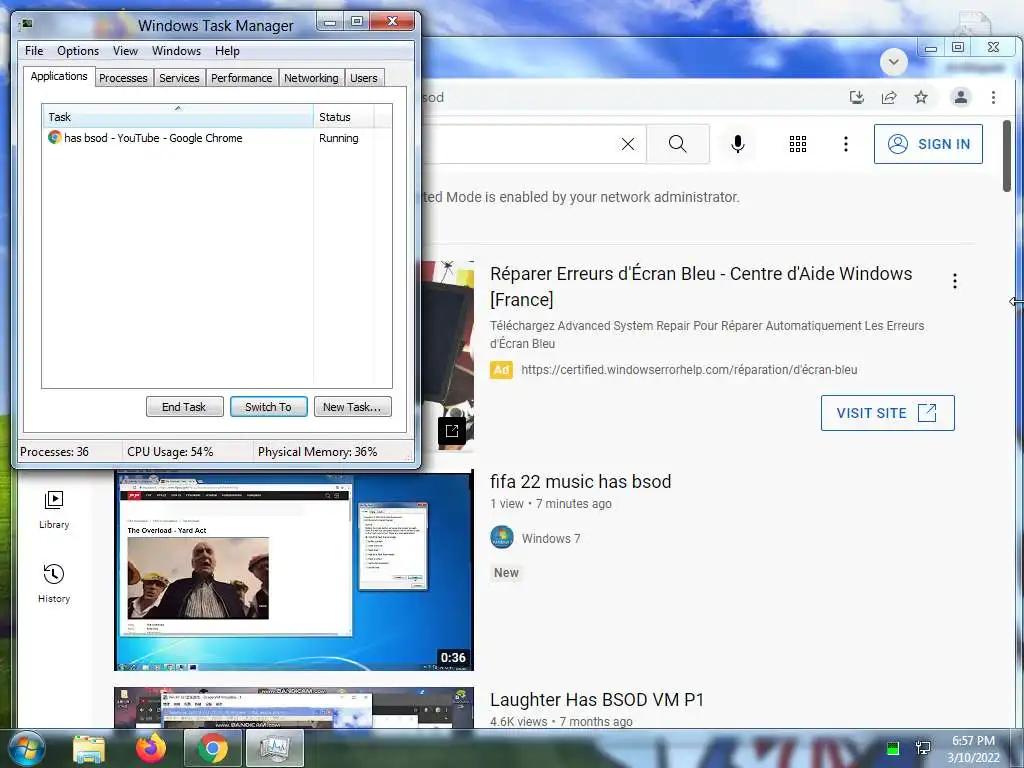Open the Windows menu in Task Manager
Viewport: 1024px width, 768px height.
(x=176, y=51)
